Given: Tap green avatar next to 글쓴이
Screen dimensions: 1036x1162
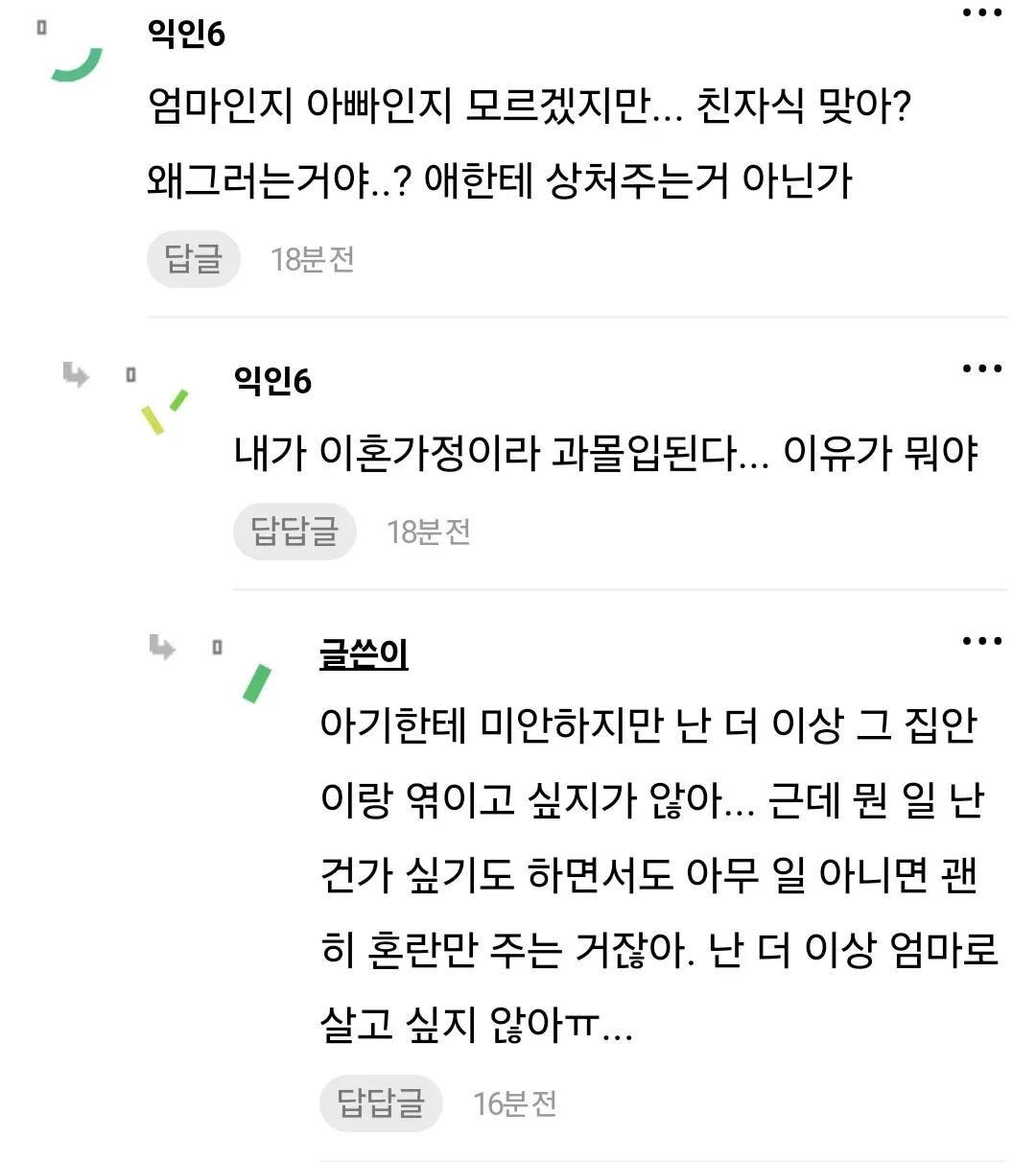Looking at the screenshot, I should click(x=257, y=683).
